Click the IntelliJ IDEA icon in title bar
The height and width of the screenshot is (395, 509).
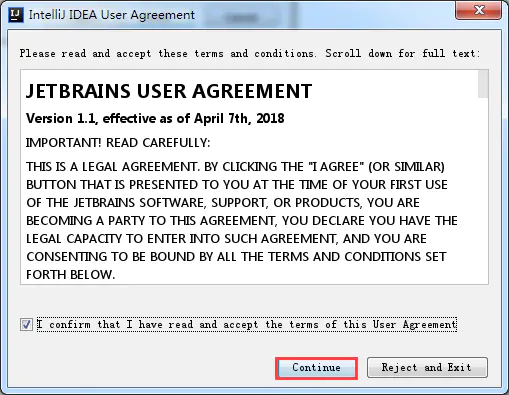(15, 15)
